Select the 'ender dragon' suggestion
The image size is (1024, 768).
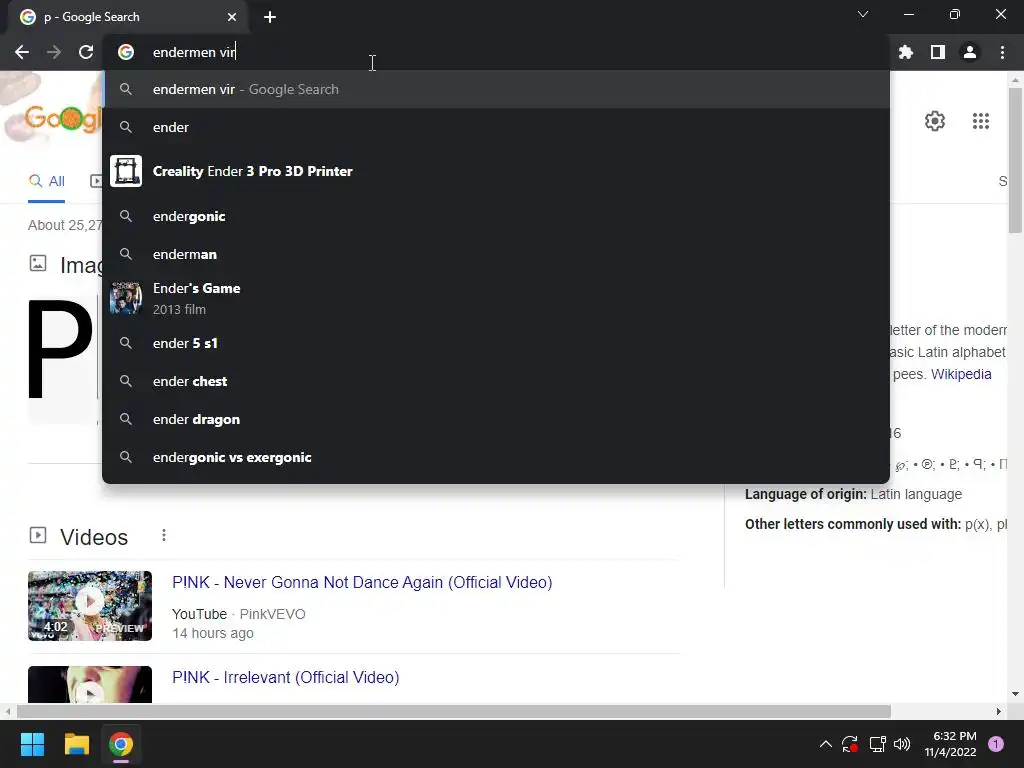(x=496, y=419)
